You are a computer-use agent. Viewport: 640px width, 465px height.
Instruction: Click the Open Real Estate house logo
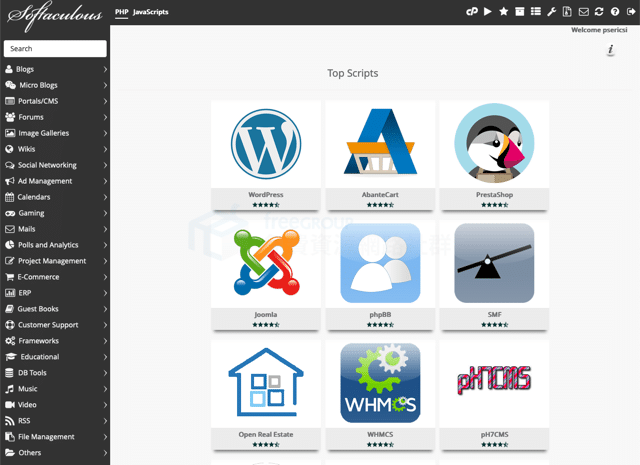[x=266, y=382]
